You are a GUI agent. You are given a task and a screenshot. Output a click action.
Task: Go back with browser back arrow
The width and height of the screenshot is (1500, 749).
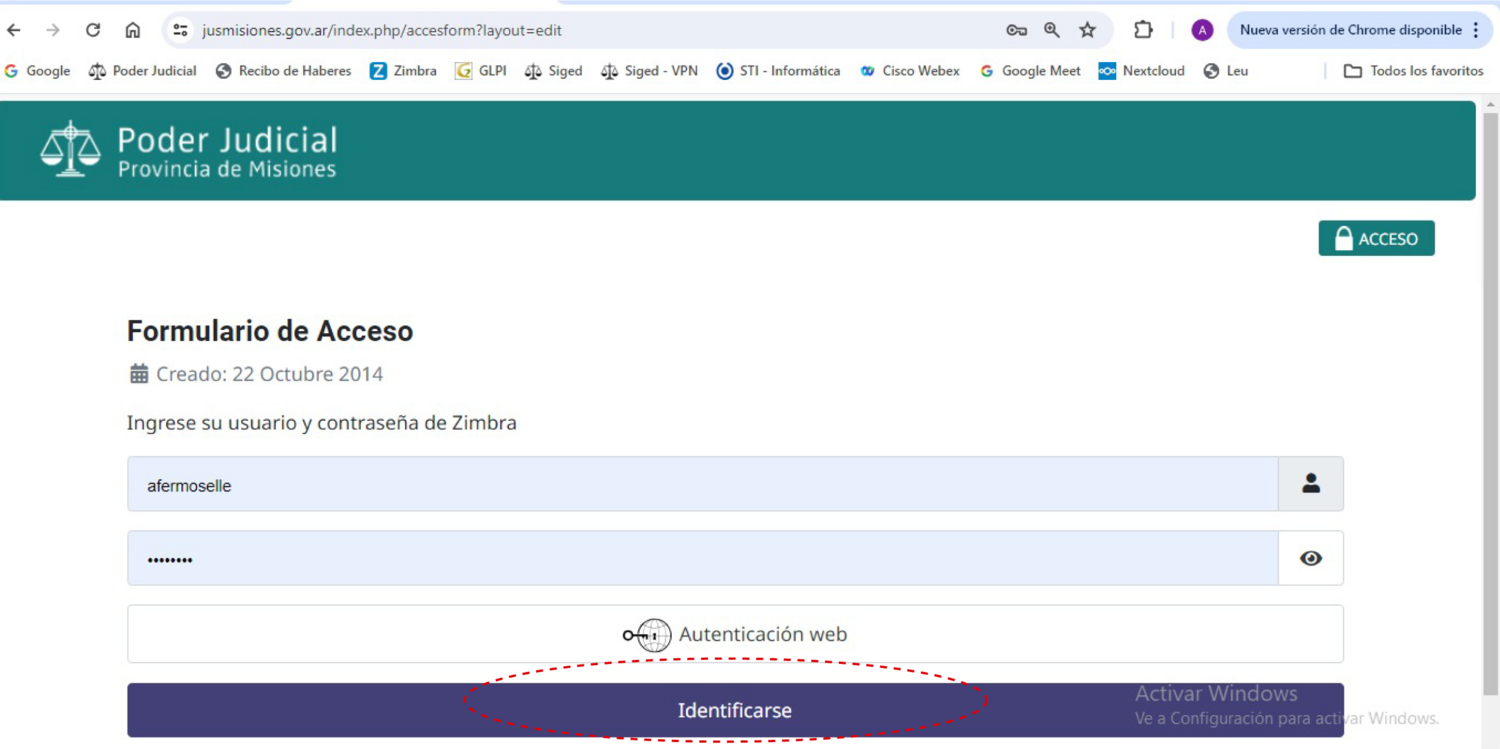coord(14,30)
